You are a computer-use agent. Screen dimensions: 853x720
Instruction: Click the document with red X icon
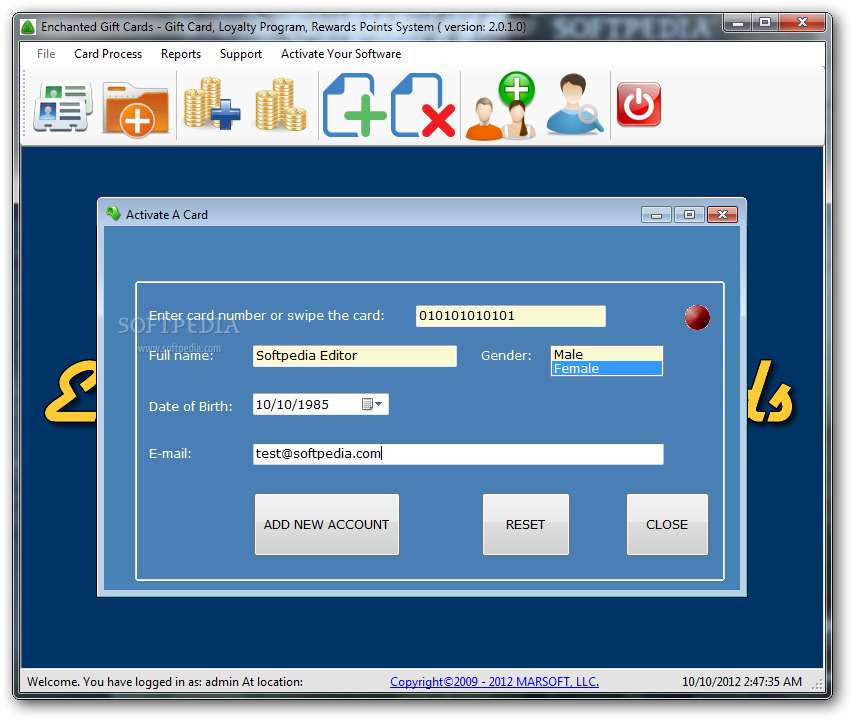423,105
